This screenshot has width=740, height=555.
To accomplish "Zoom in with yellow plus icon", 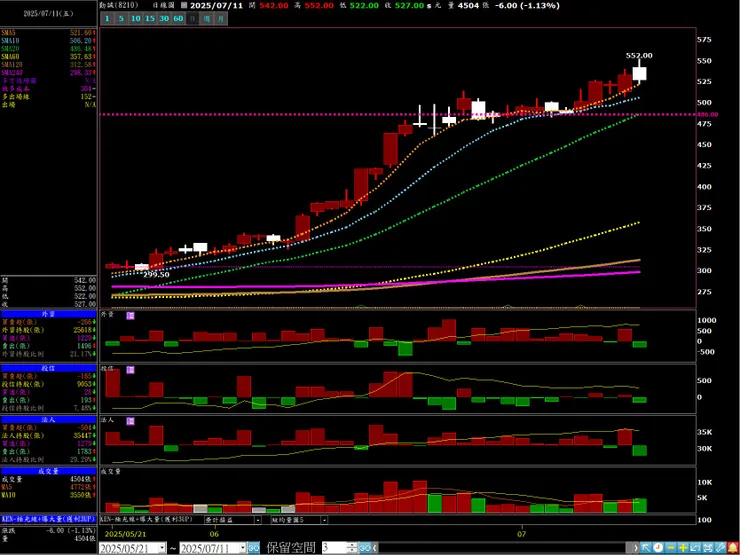I will tap(682, 547).
